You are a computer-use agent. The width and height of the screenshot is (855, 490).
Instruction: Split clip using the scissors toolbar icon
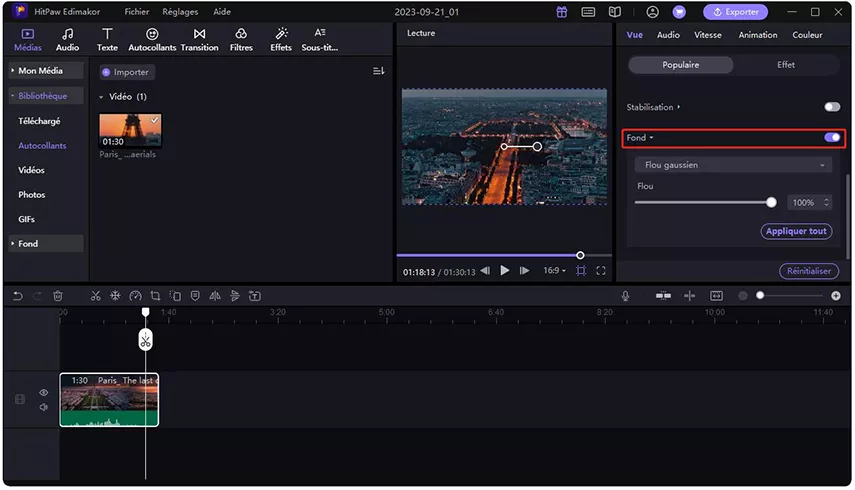tap(95, 296)
